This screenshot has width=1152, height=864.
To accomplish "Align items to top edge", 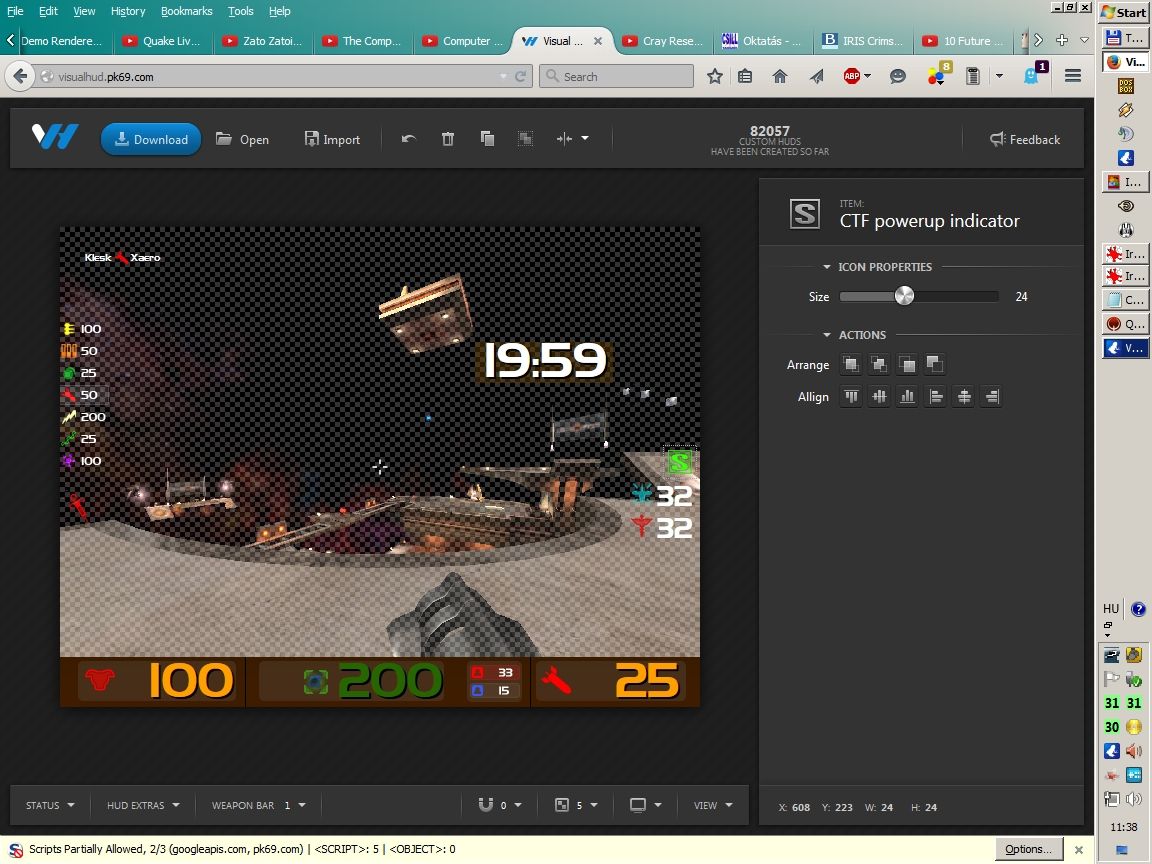I will [851, 397].
